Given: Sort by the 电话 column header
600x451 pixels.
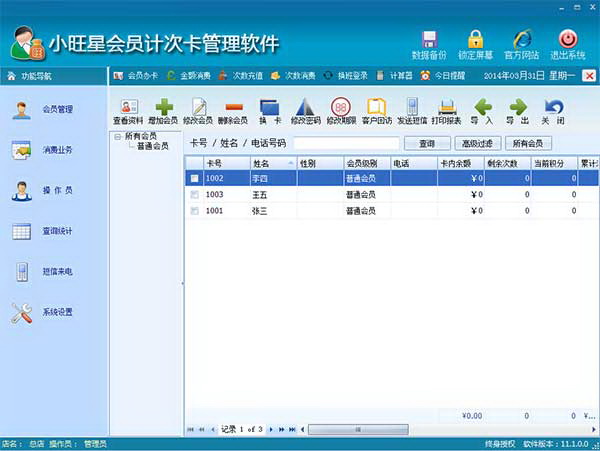Looking at the screenshot, I should (414, 164).
